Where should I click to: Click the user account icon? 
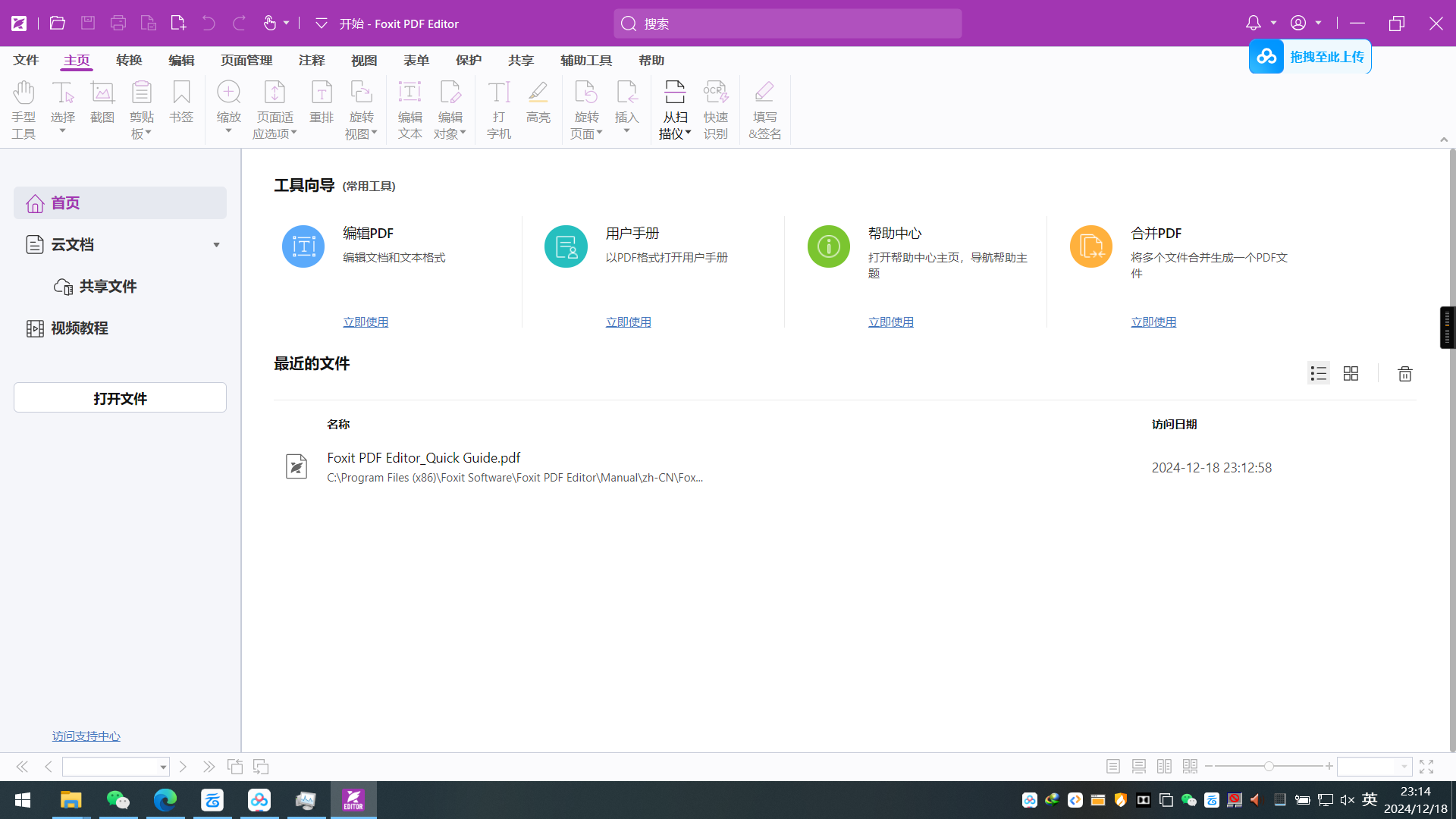[1298, 24]
